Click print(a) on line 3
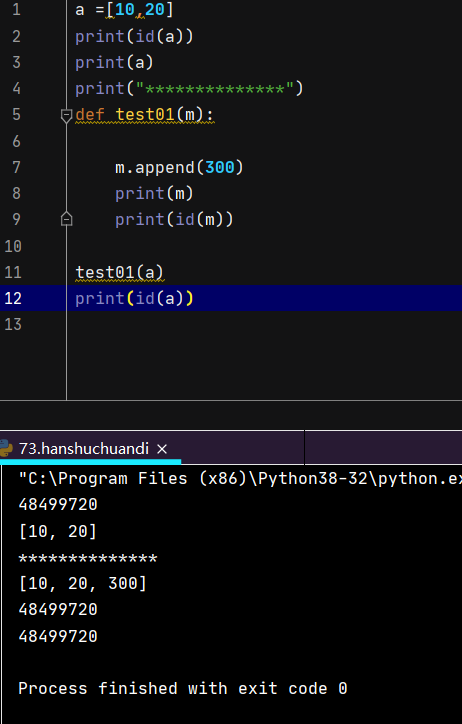 (x=114, y=62)
